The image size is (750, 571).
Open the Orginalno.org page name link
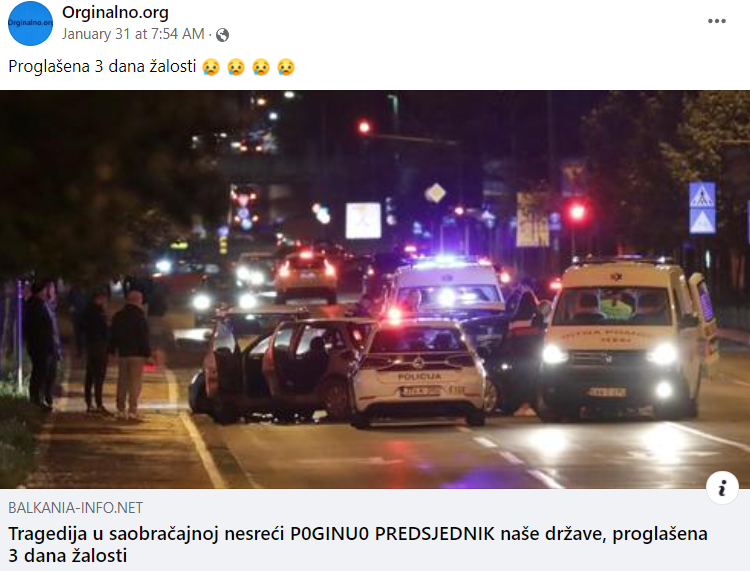(x=115, y=13)
